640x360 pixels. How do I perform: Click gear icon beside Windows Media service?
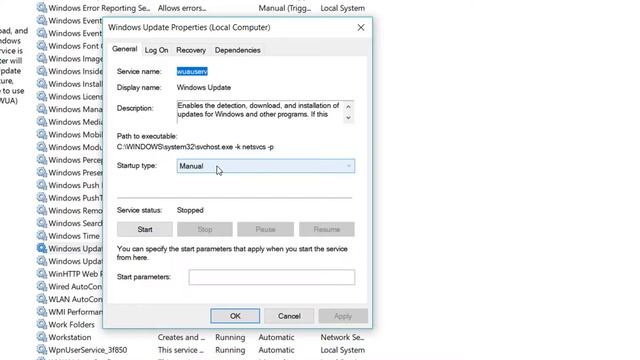pos(42,122)
